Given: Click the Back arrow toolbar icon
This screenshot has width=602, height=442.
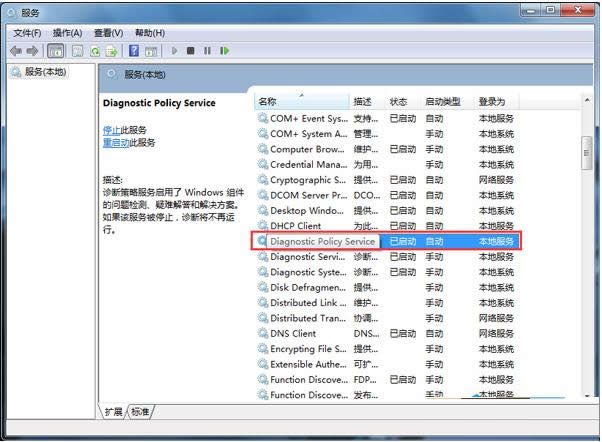Looking at the screenshot, I should 16,51.
